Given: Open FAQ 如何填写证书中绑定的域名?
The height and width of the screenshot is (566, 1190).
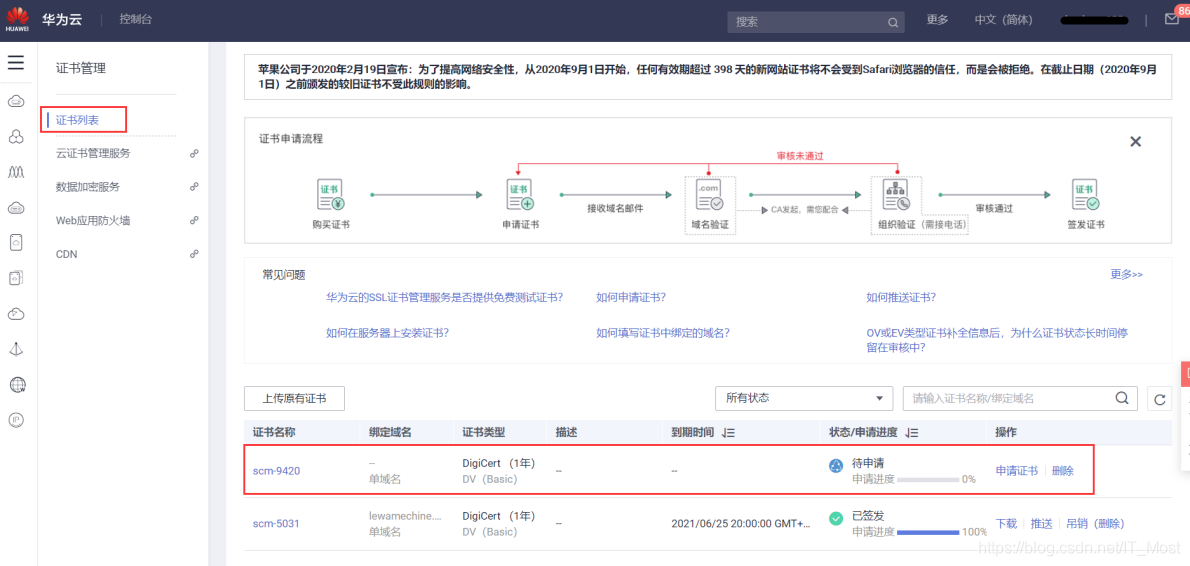Looking at the screenshot, I should point(663,332).
